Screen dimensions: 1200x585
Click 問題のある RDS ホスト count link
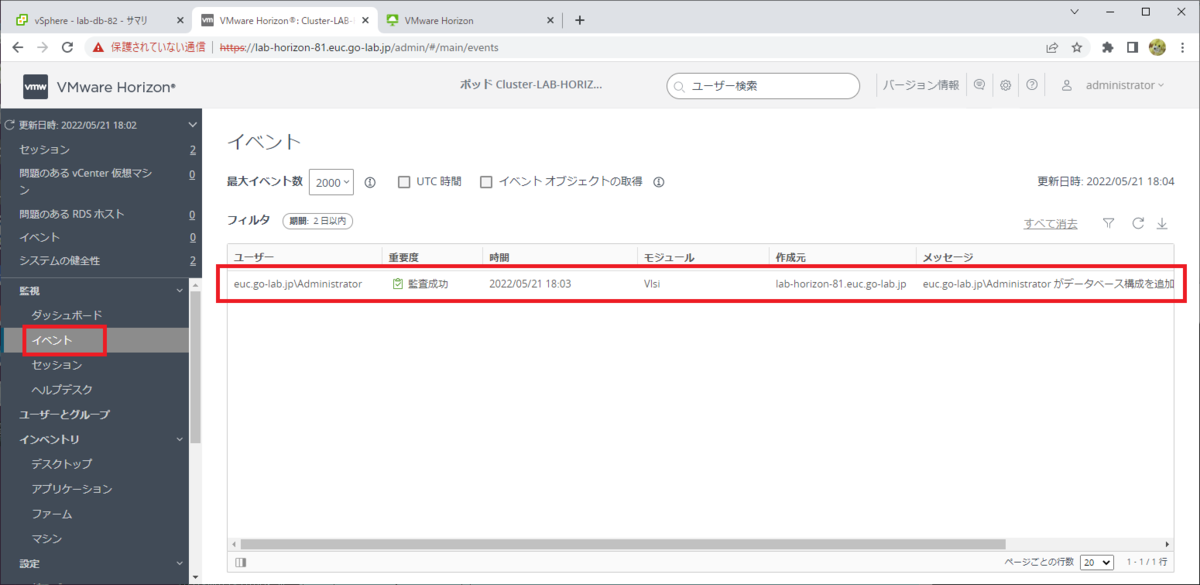click(192, 214)
